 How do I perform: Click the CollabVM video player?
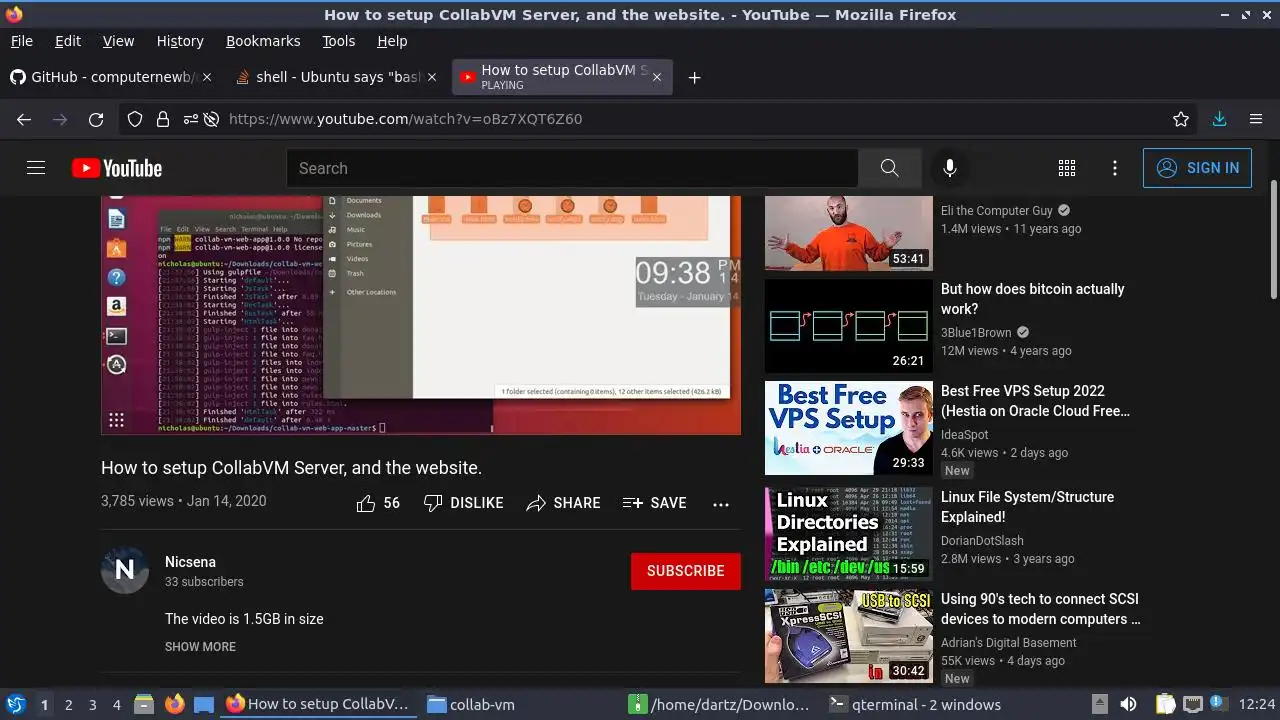(x=421, y=315)
